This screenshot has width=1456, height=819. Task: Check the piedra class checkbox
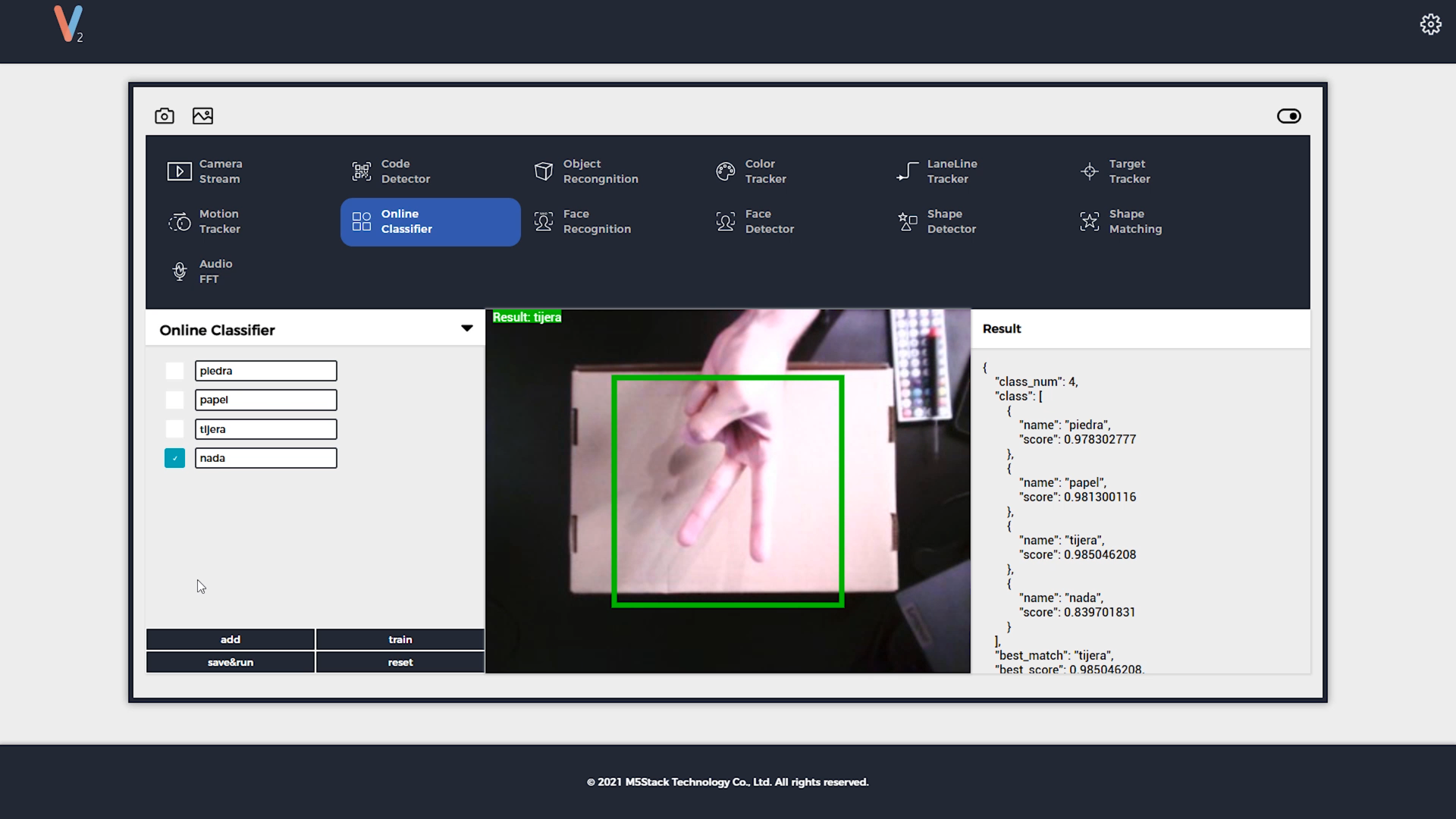coord(174,371)
